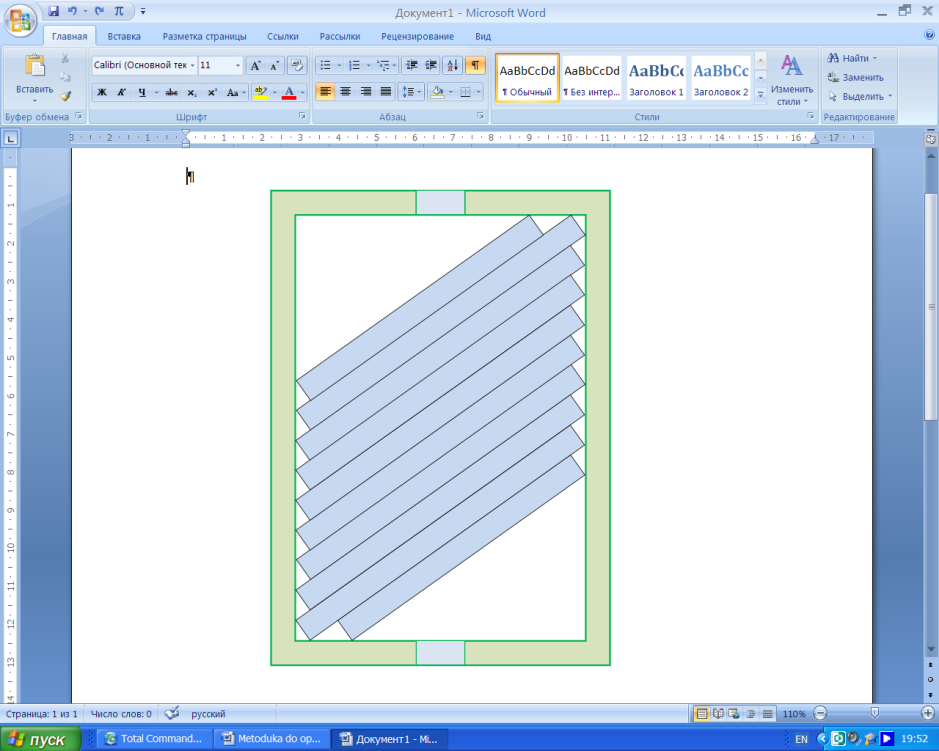This screenshot has height=751, width=939.
Task: Toggle show paragraph marks ¶ button
Action: coord(475,65)
